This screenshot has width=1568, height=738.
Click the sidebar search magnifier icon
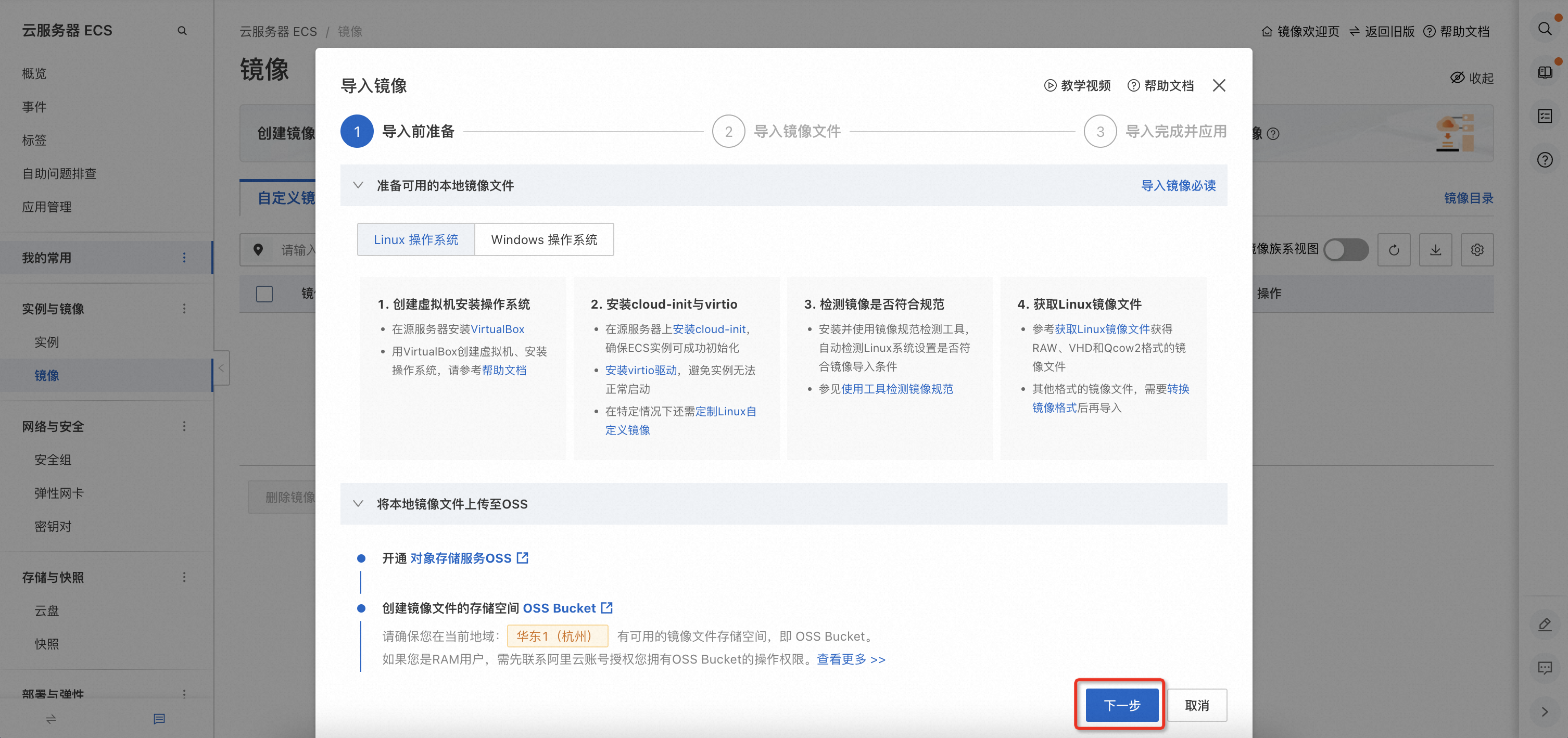[x=182, y=30]
